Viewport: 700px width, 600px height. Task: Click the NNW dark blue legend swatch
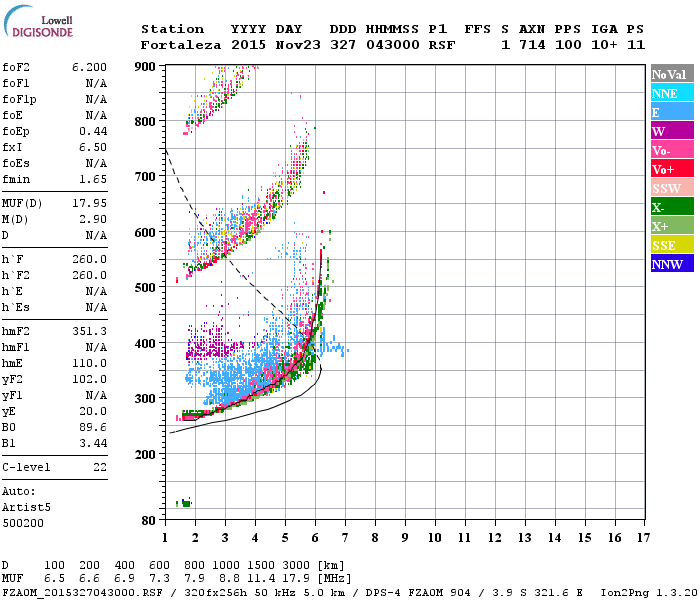point(672,263)
